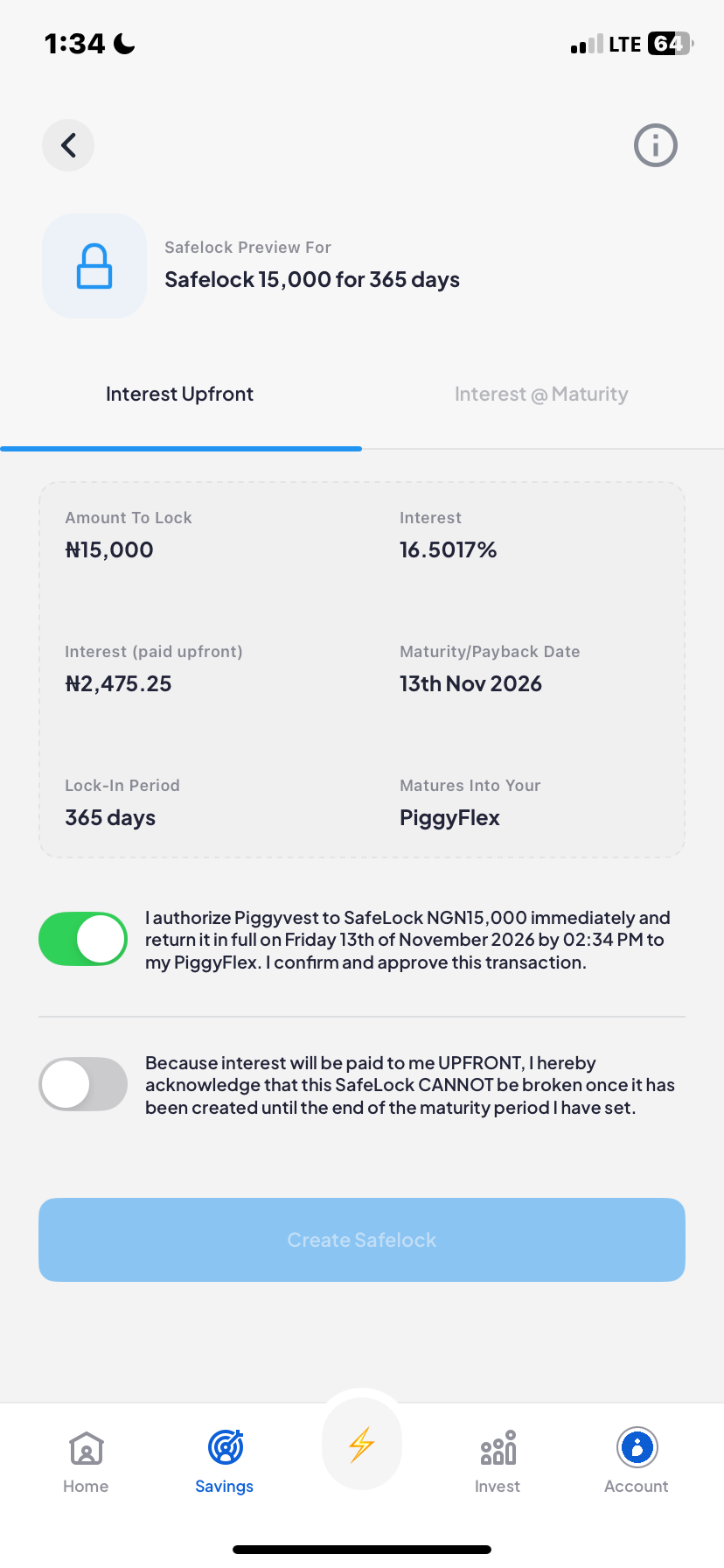
Task: Switch to the Interest @ Maturity tab
Action: [541, 394]
